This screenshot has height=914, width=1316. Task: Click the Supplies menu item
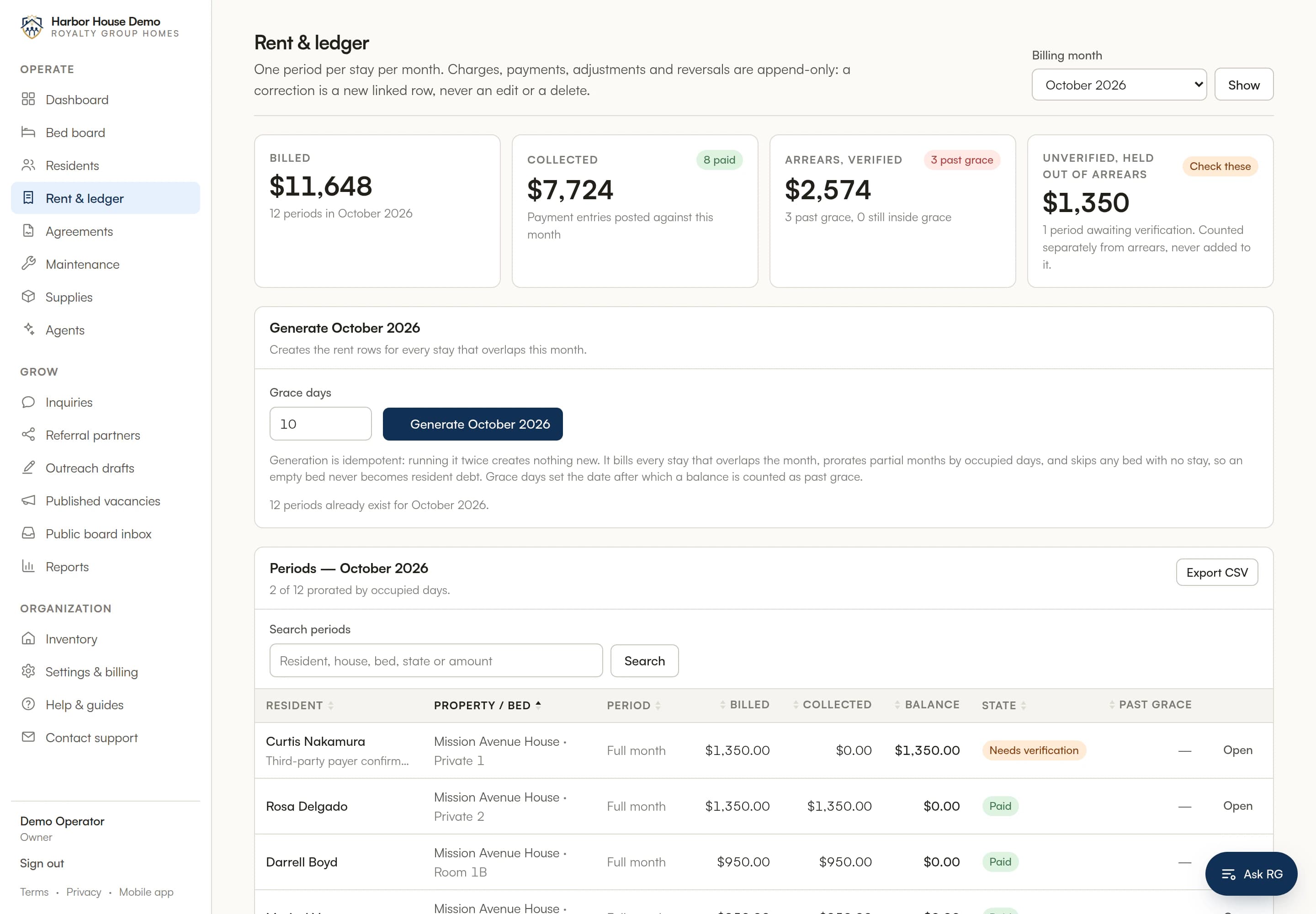point(106,297)
